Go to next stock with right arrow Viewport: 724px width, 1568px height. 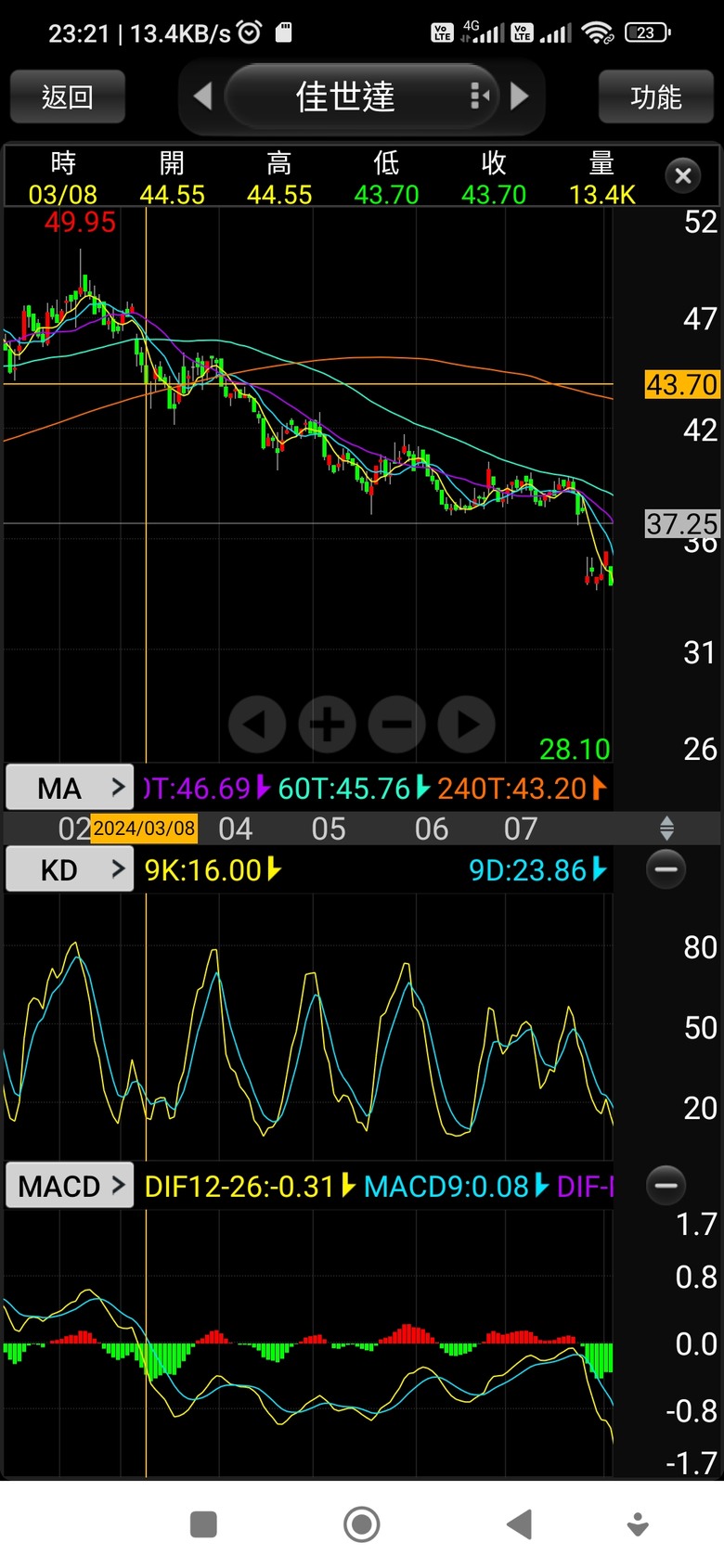[x=520, y=96]
